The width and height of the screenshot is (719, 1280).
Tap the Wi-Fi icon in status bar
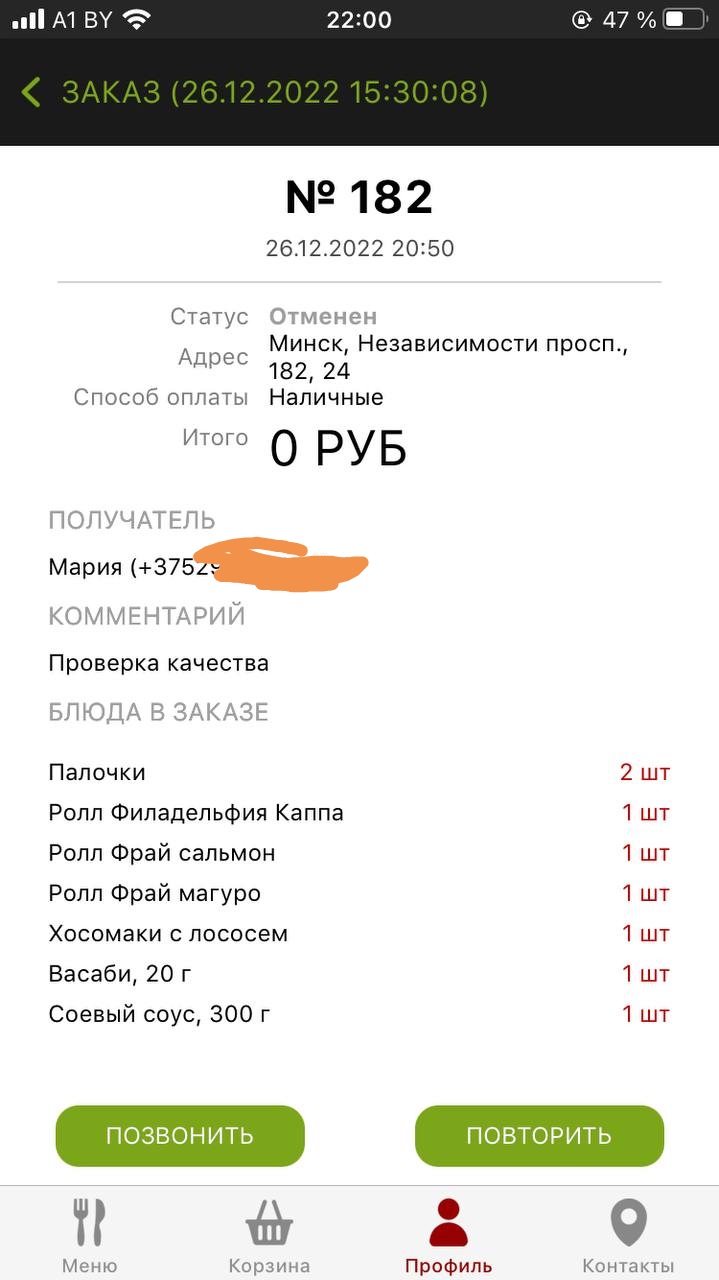click(x=136, y=19)
